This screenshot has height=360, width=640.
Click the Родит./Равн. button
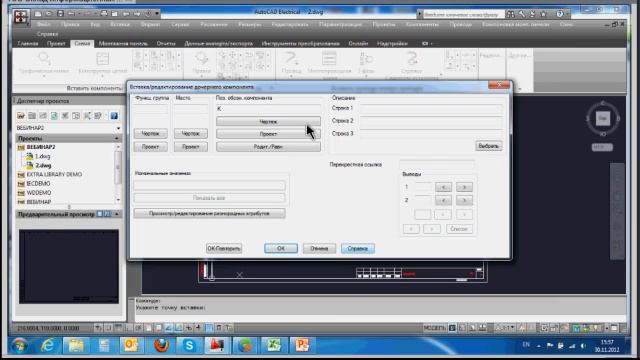268,147
